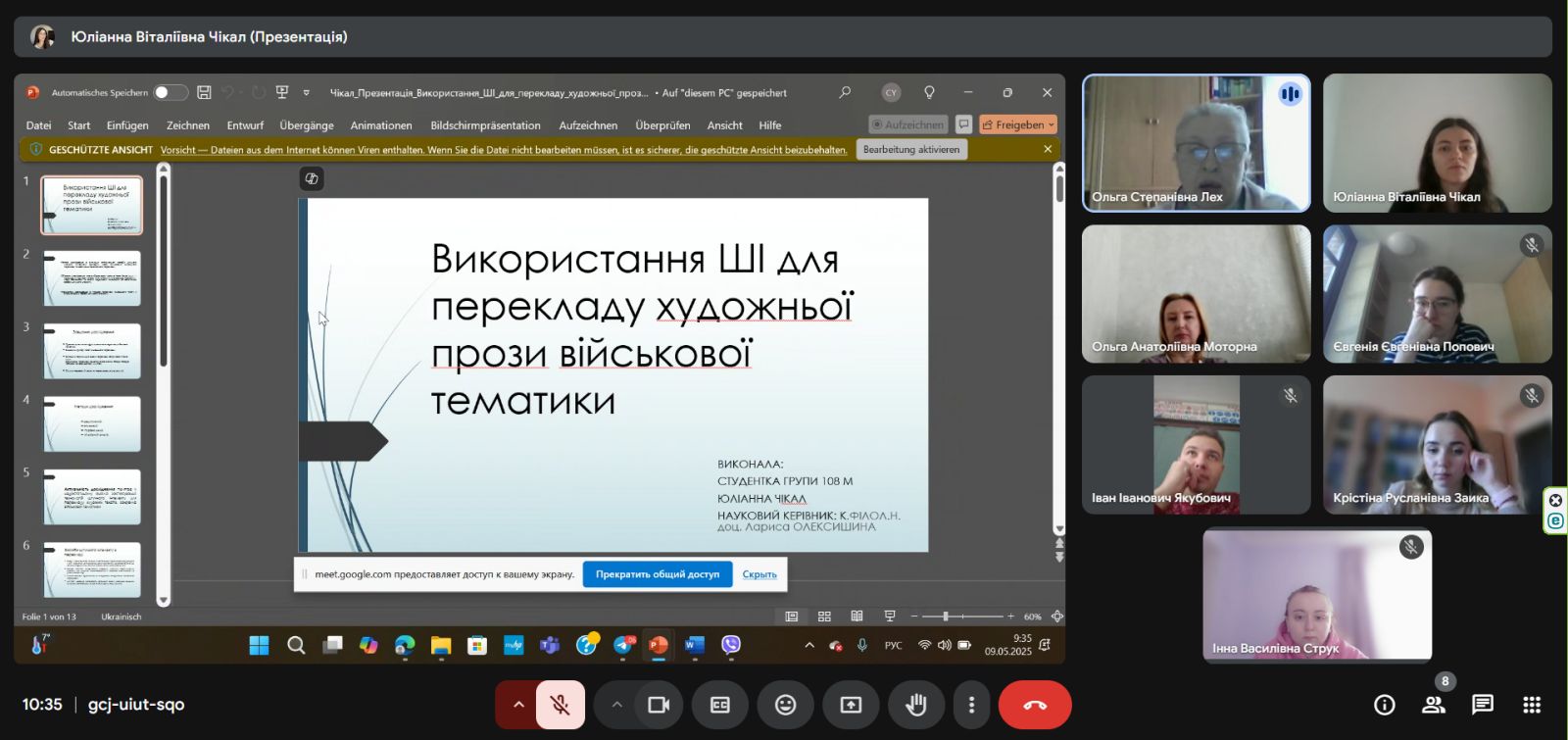Open the Einfügen ribbon tab
This screenshot has height=740, width=1568.
tap(127, 125)
